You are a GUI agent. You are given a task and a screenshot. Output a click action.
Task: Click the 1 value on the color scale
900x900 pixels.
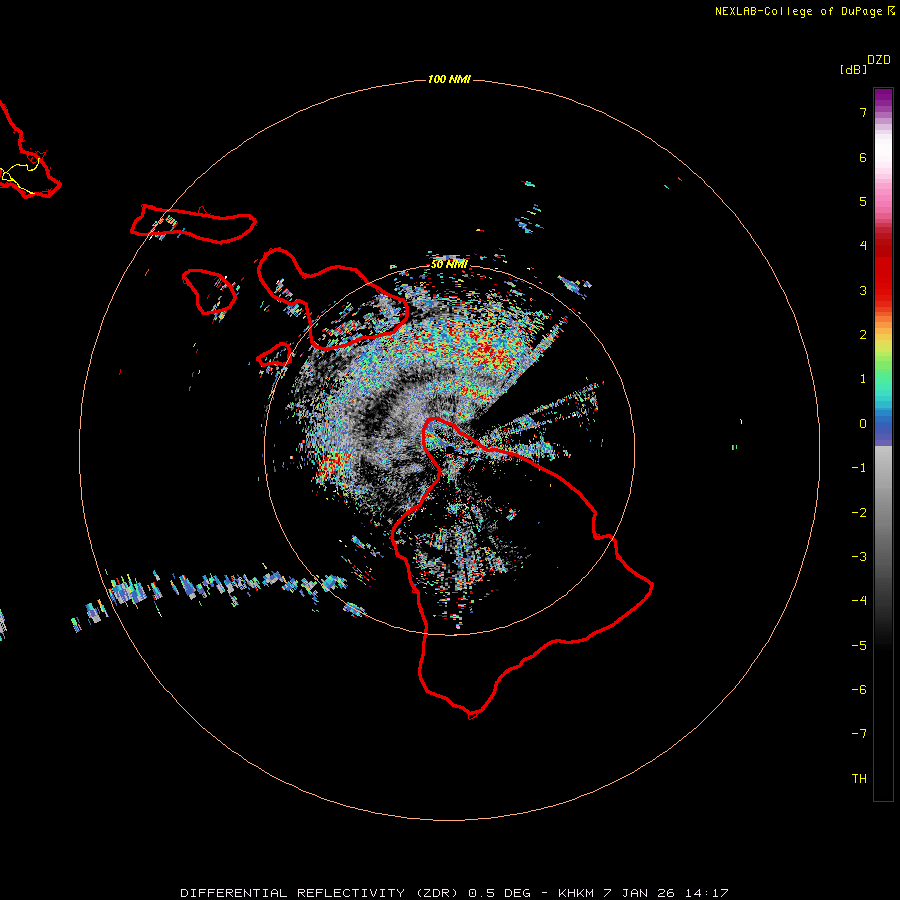863,379
